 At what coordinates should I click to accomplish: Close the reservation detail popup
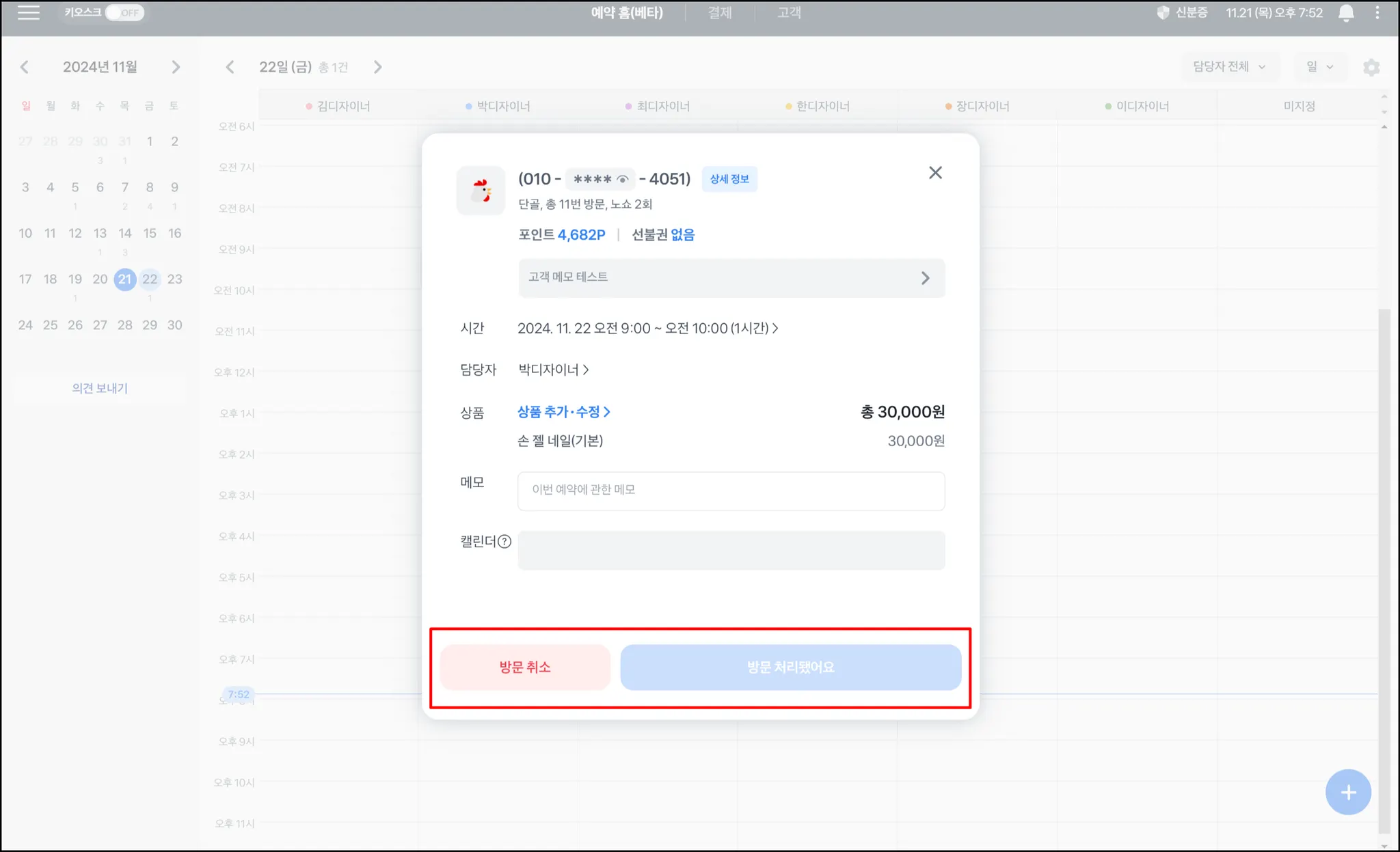[935, 173]
